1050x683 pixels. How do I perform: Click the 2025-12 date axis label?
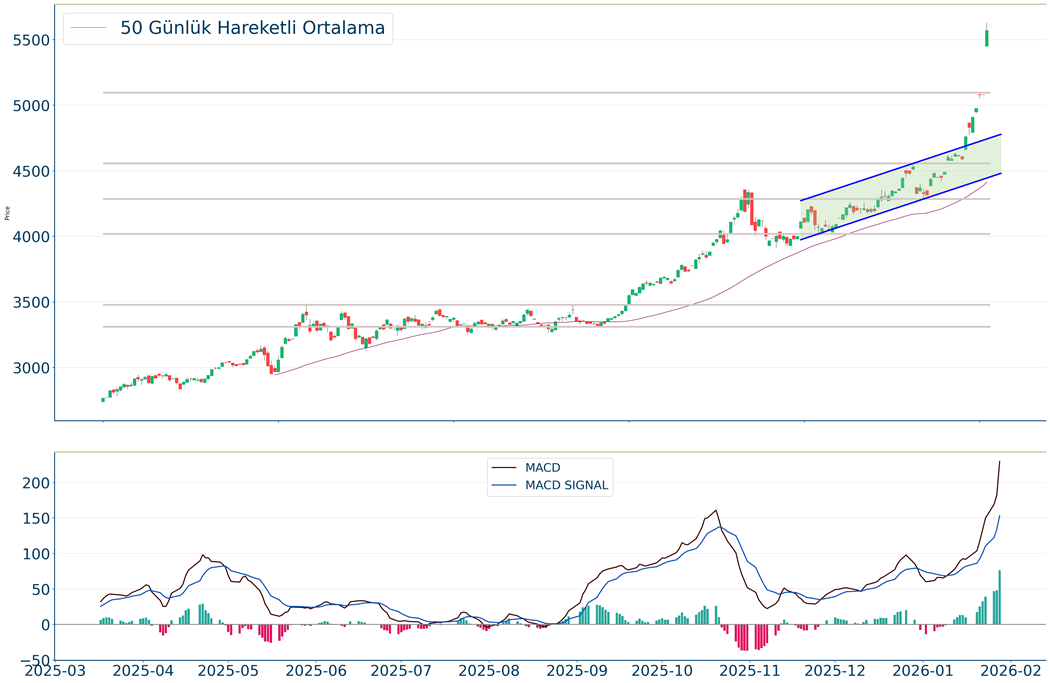click(x=837, y=669)
